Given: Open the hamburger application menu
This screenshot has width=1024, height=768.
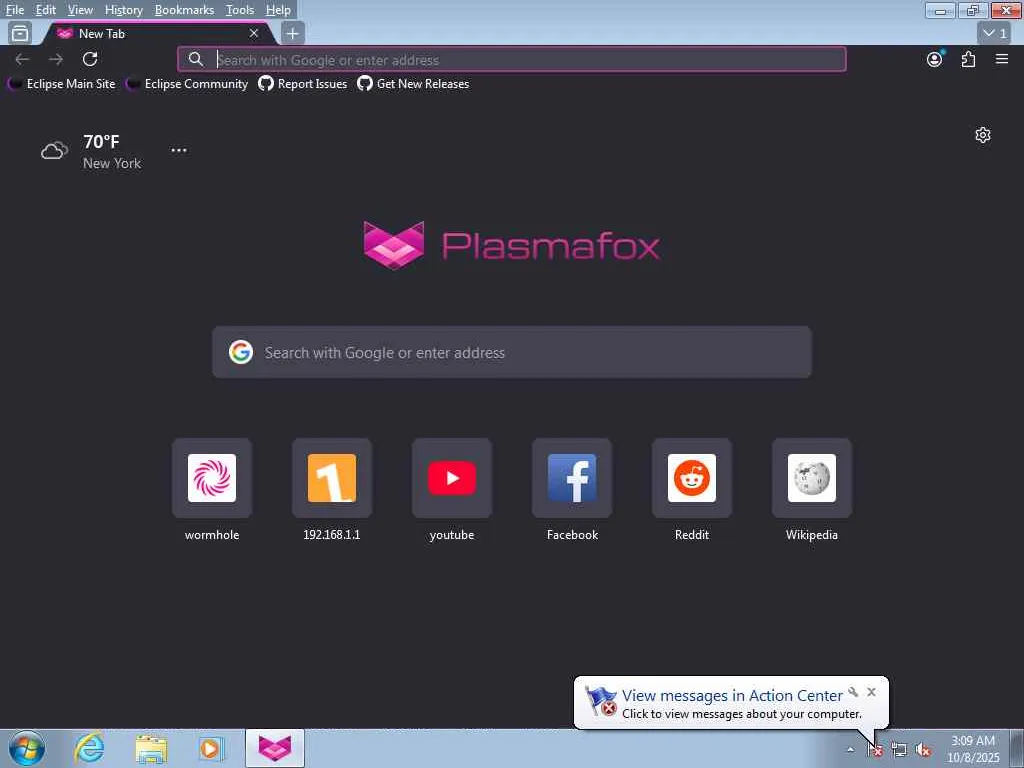Looking at the screenshot, I should (x=1002, y=59).
